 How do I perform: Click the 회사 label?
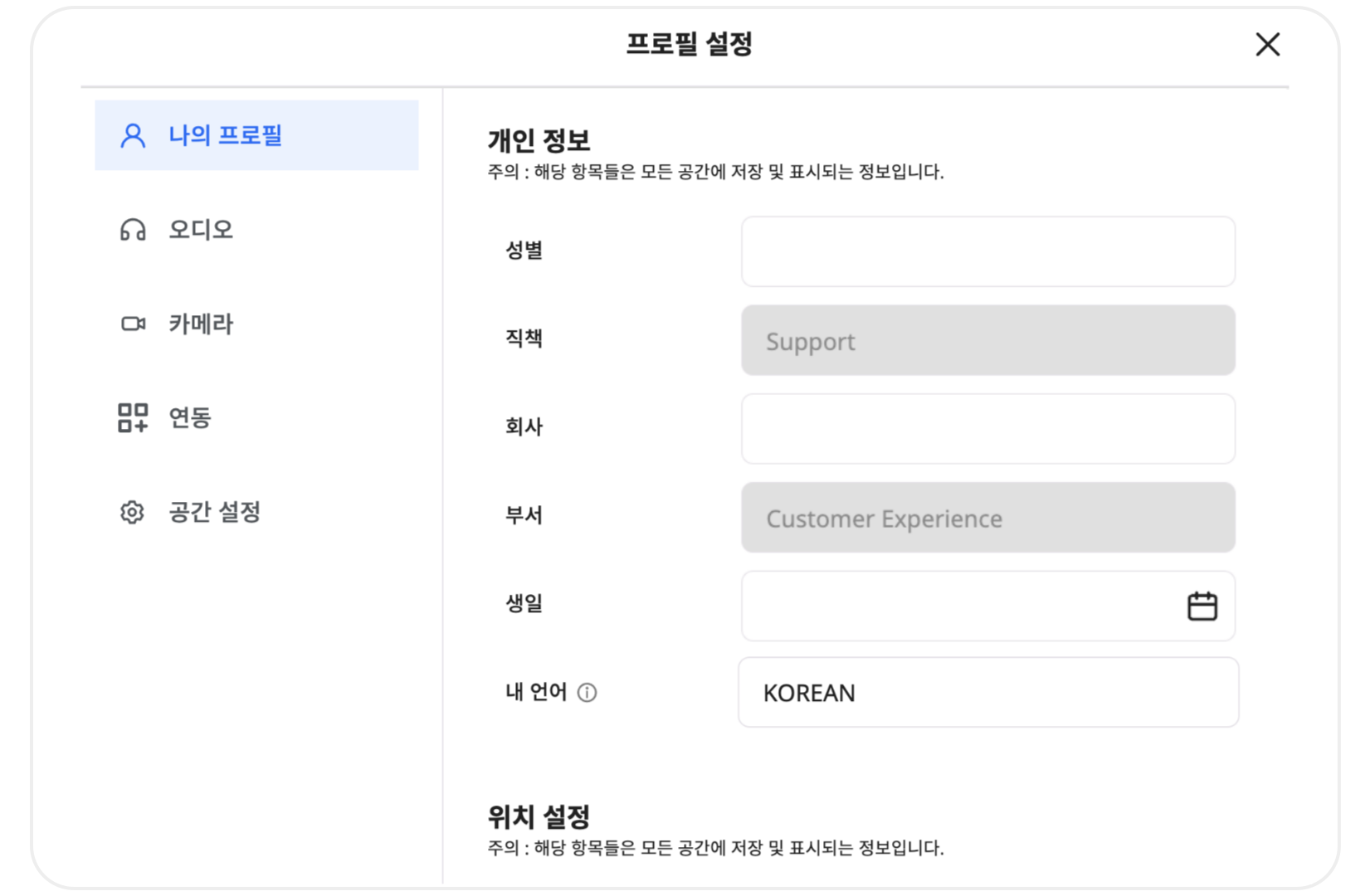[524, 426]
